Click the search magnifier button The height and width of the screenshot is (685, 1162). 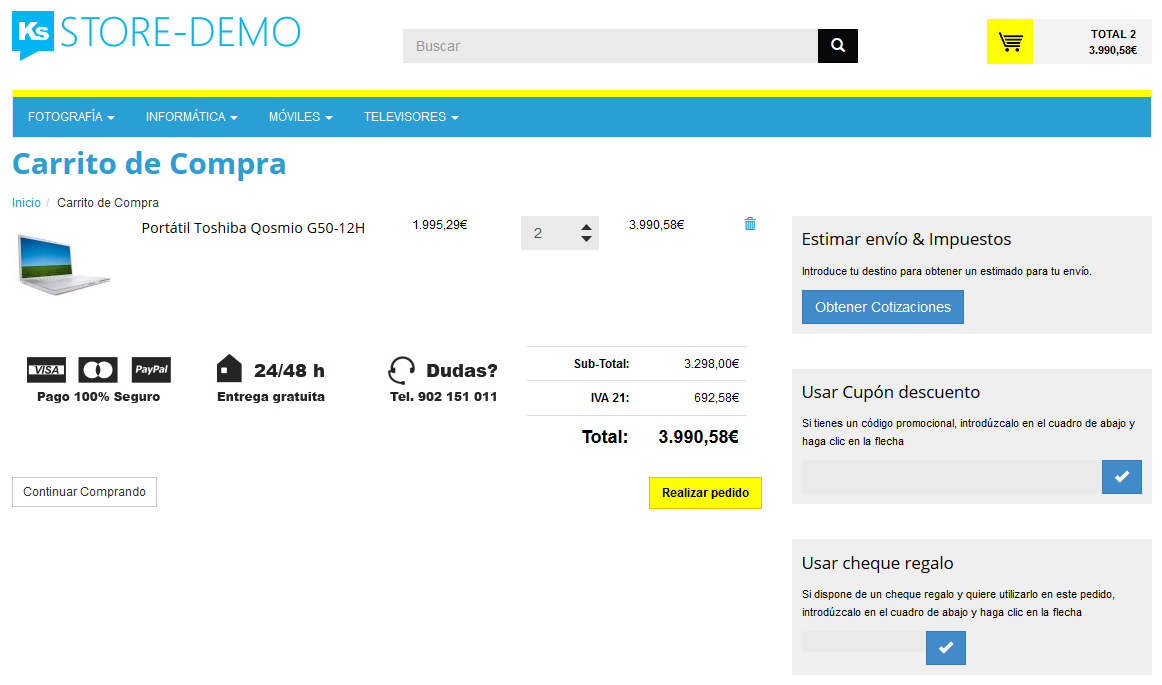coord(837,46)
